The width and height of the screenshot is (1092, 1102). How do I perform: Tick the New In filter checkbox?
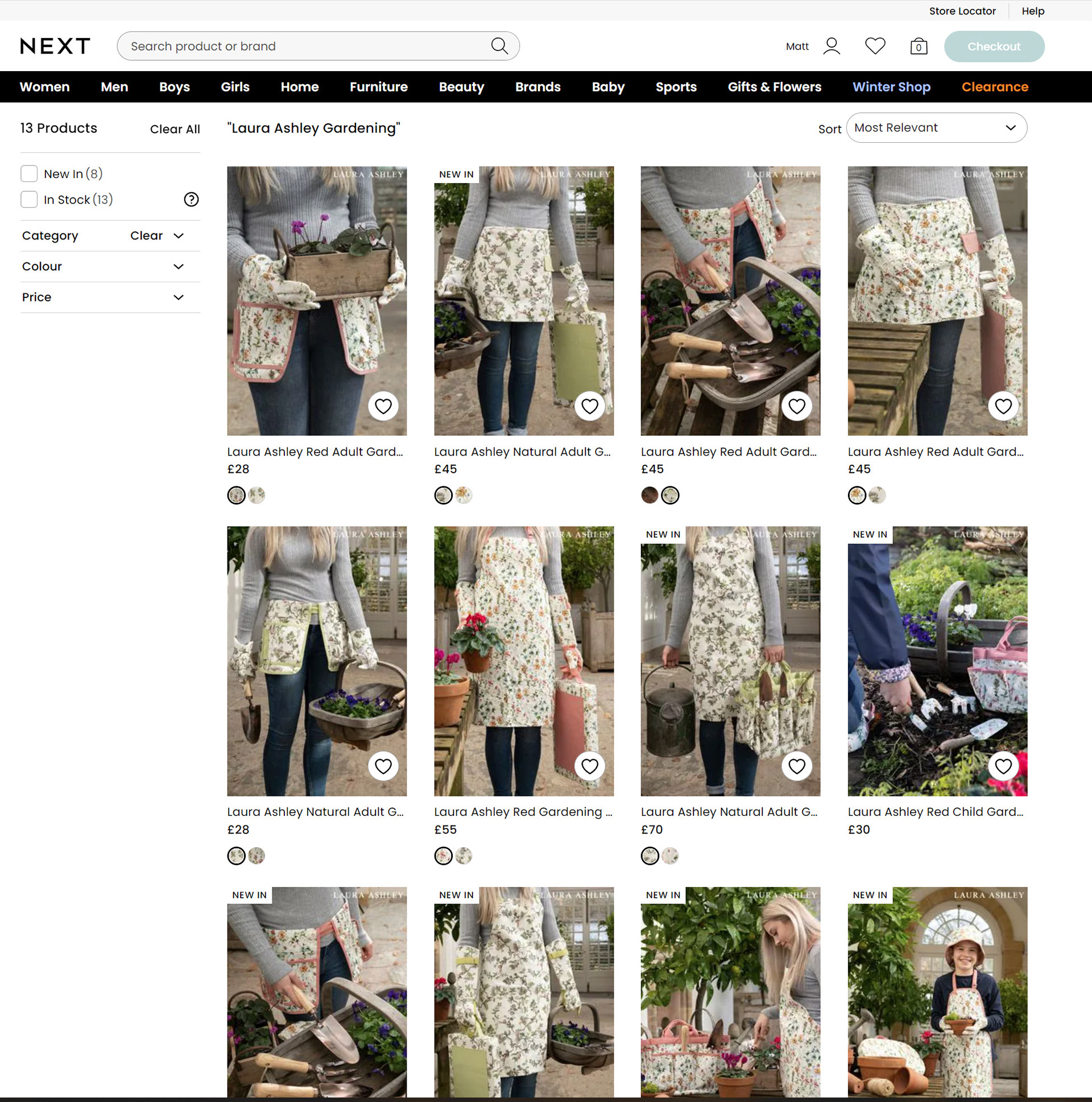pyautogui.click(x=29, y=174)
